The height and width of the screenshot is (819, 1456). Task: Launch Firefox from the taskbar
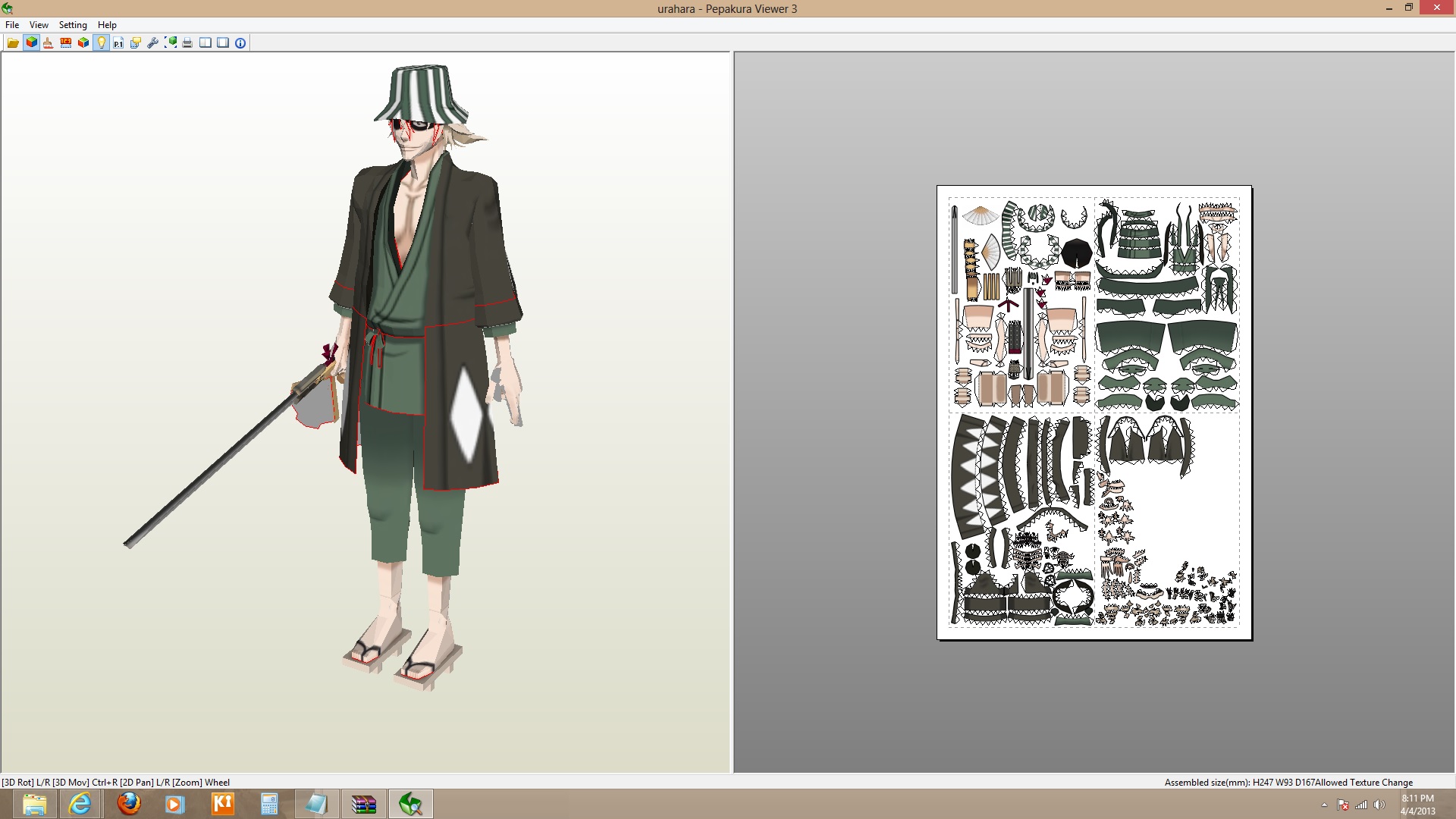coord(127,803)
